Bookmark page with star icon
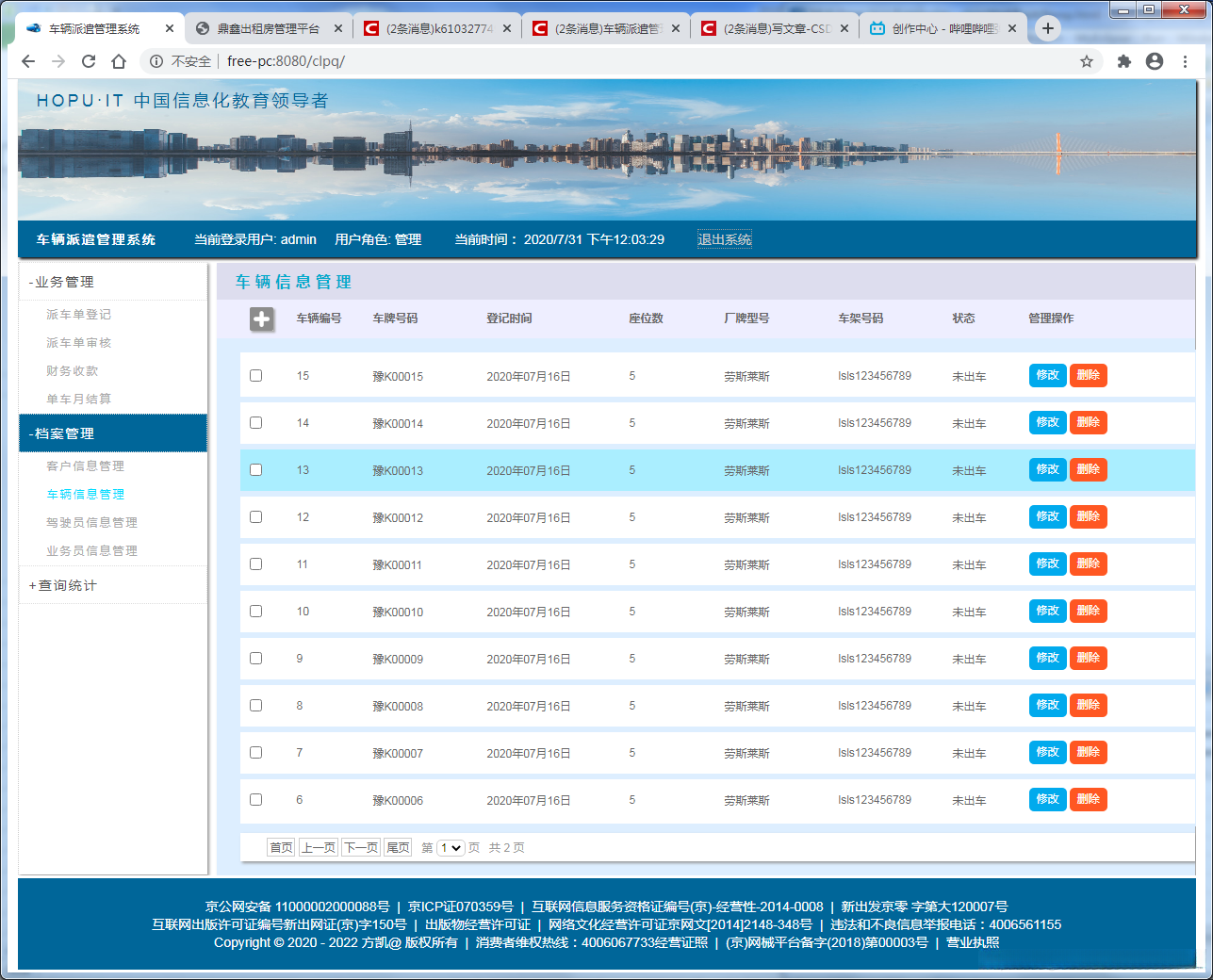This screenshot has height=980, width=1213. (1086, 61)
